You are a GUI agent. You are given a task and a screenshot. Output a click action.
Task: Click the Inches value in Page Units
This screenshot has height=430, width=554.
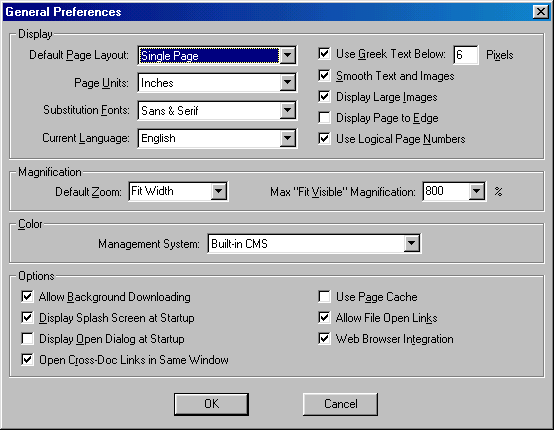coord(157,83)
